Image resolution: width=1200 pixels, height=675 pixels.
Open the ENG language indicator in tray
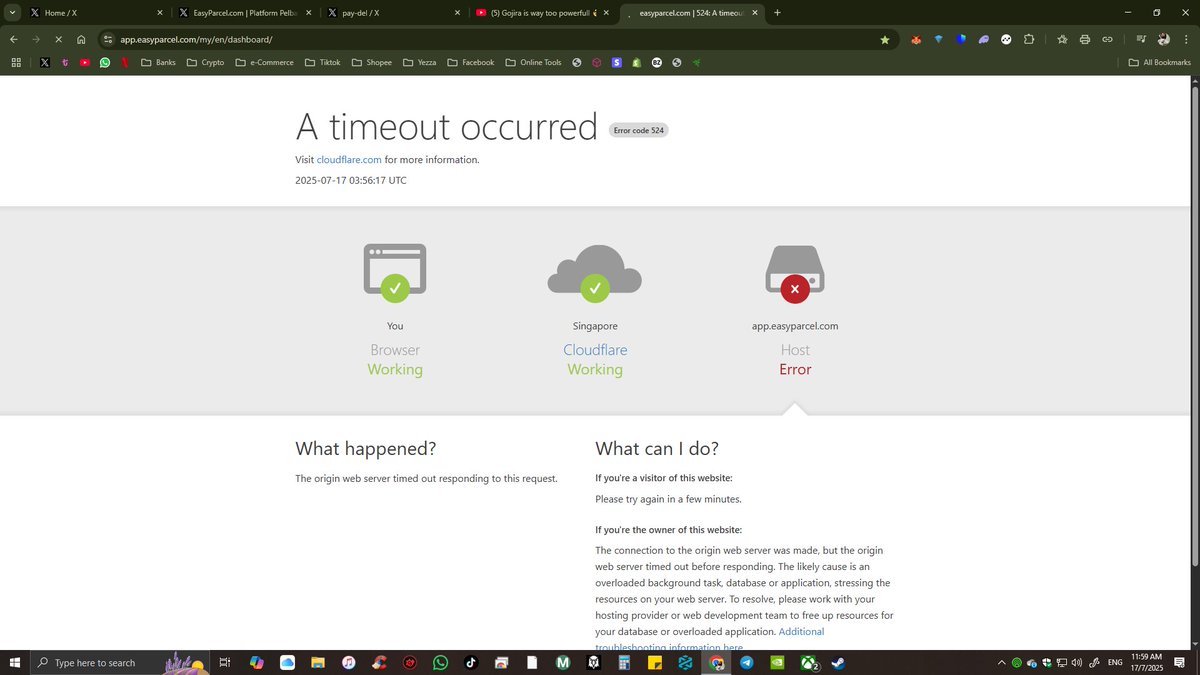coord(1115,662)
